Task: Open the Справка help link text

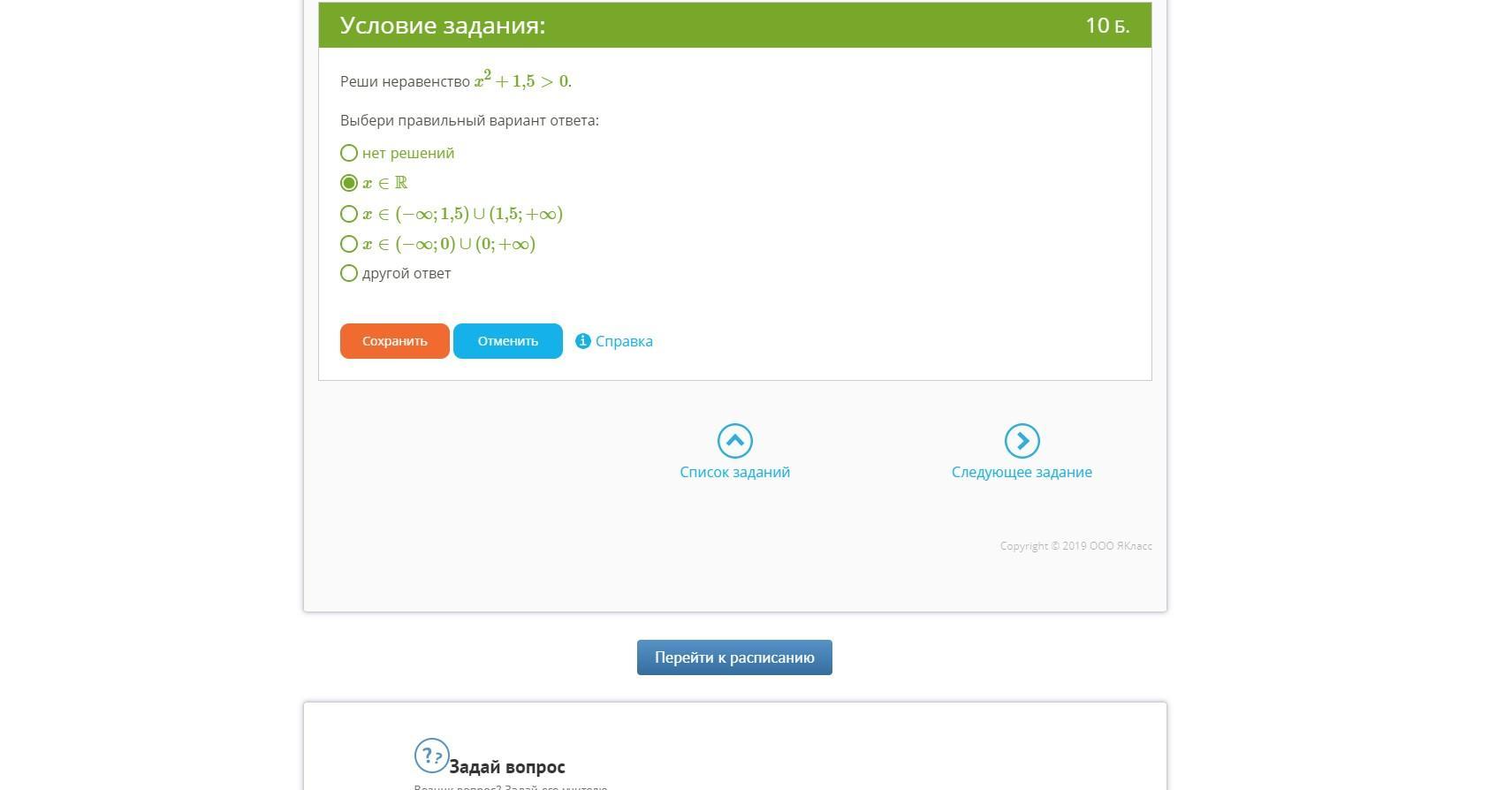Action: click(x=624, y=341)
